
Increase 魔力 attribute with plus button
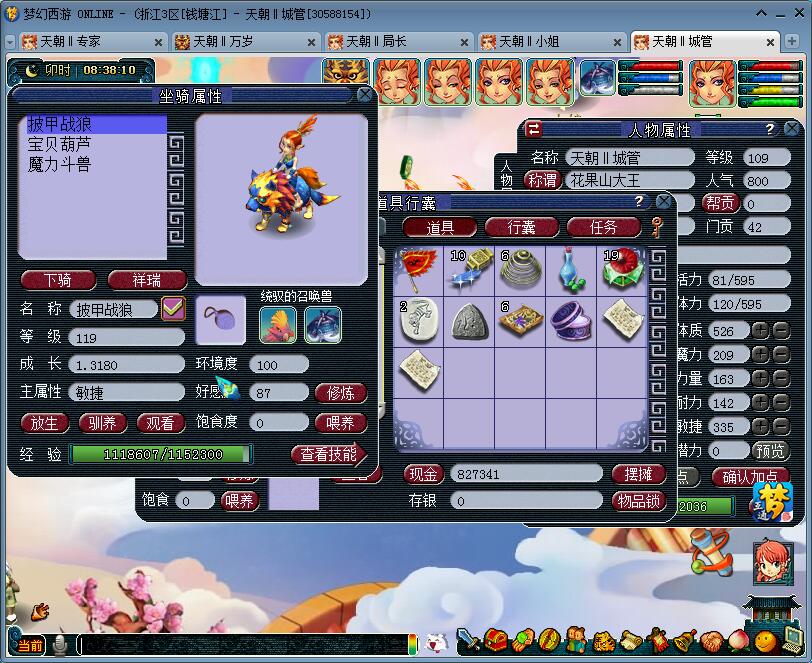(x=760, y=354)
